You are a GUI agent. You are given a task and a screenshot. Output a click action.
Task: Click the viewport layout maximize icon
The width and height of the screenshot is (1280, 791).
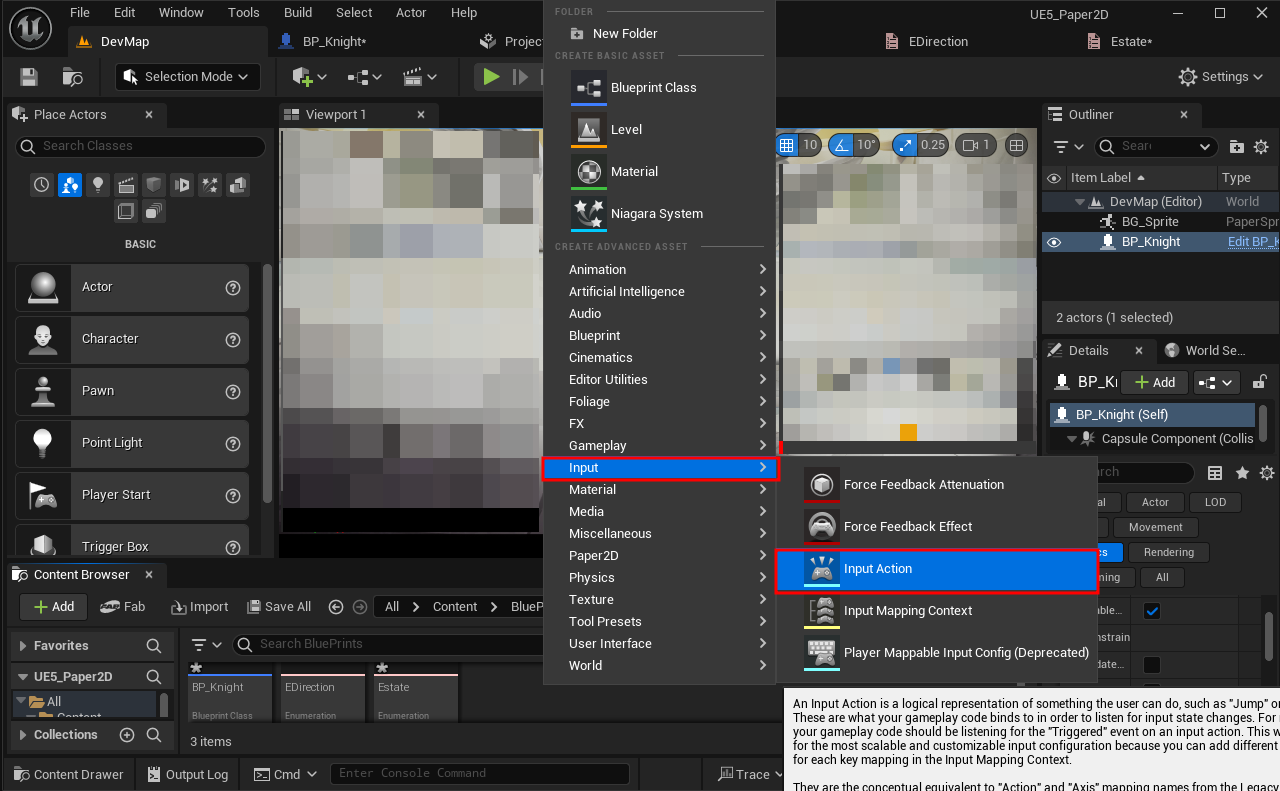1017,145
